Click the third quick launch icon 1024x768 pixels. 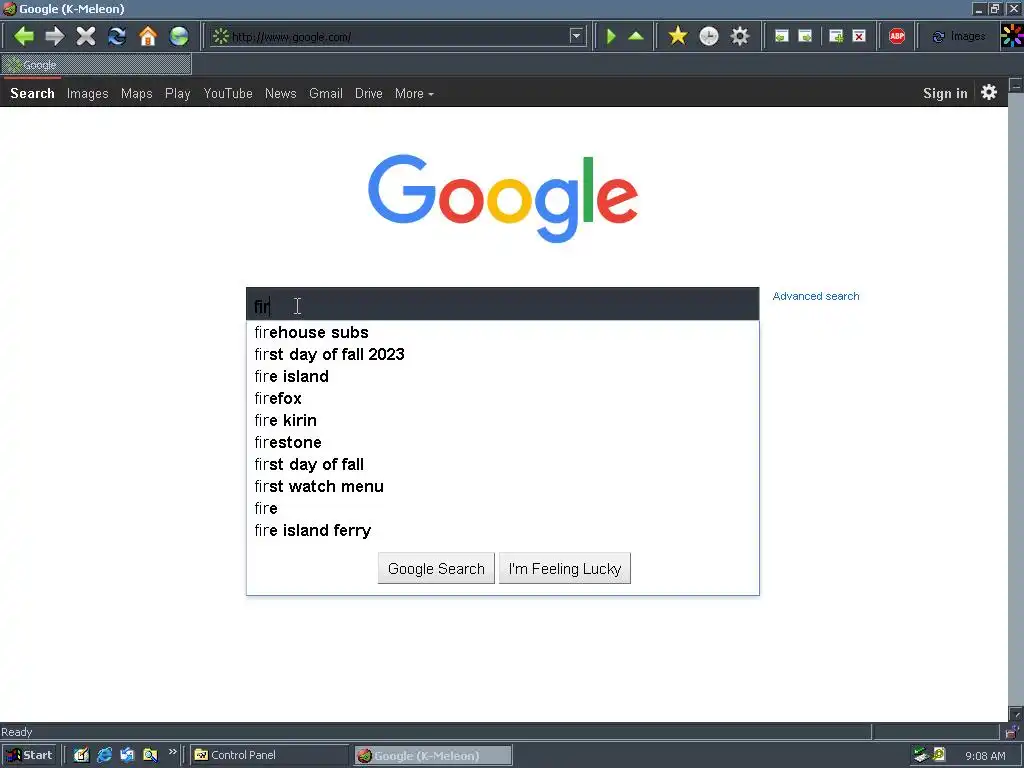point(127,755)
